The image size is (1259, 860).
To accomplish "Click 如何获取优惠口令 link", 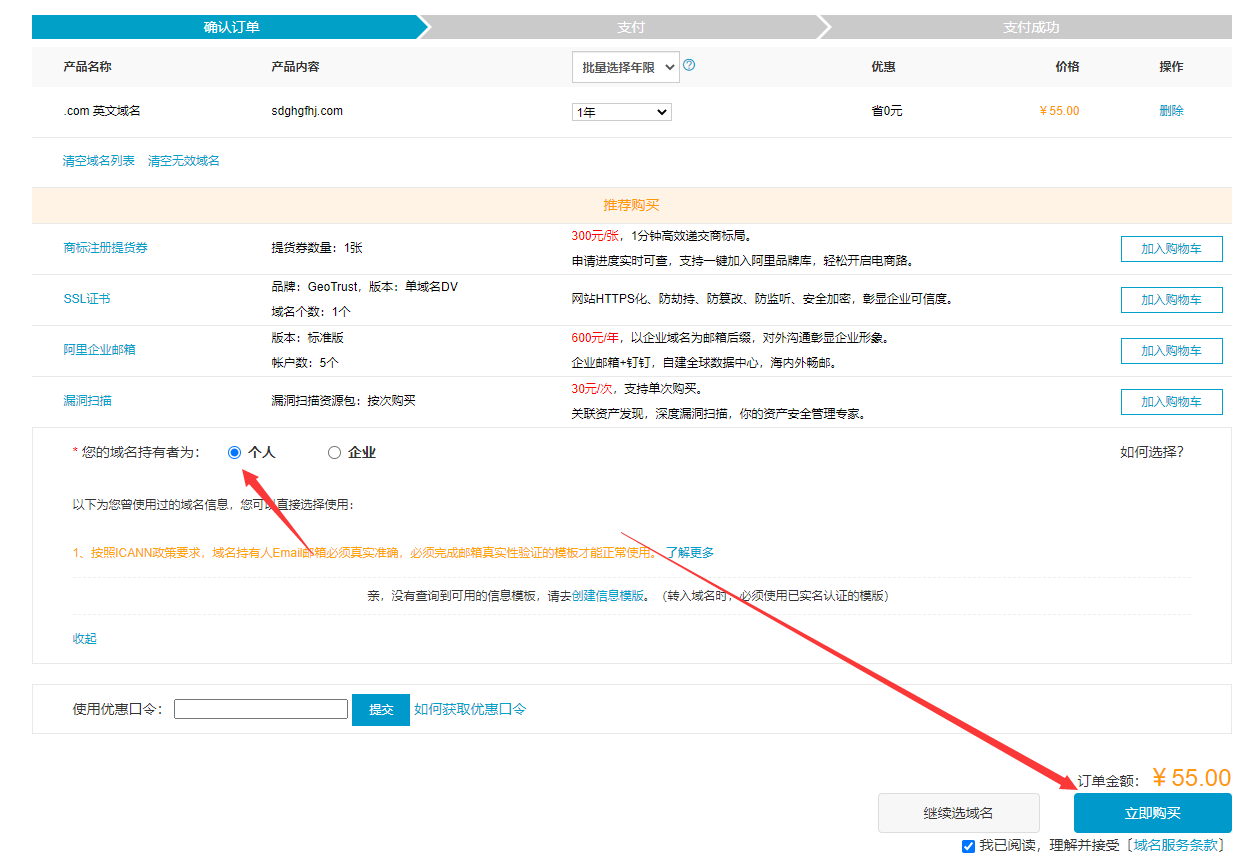I will click(470, 708).
